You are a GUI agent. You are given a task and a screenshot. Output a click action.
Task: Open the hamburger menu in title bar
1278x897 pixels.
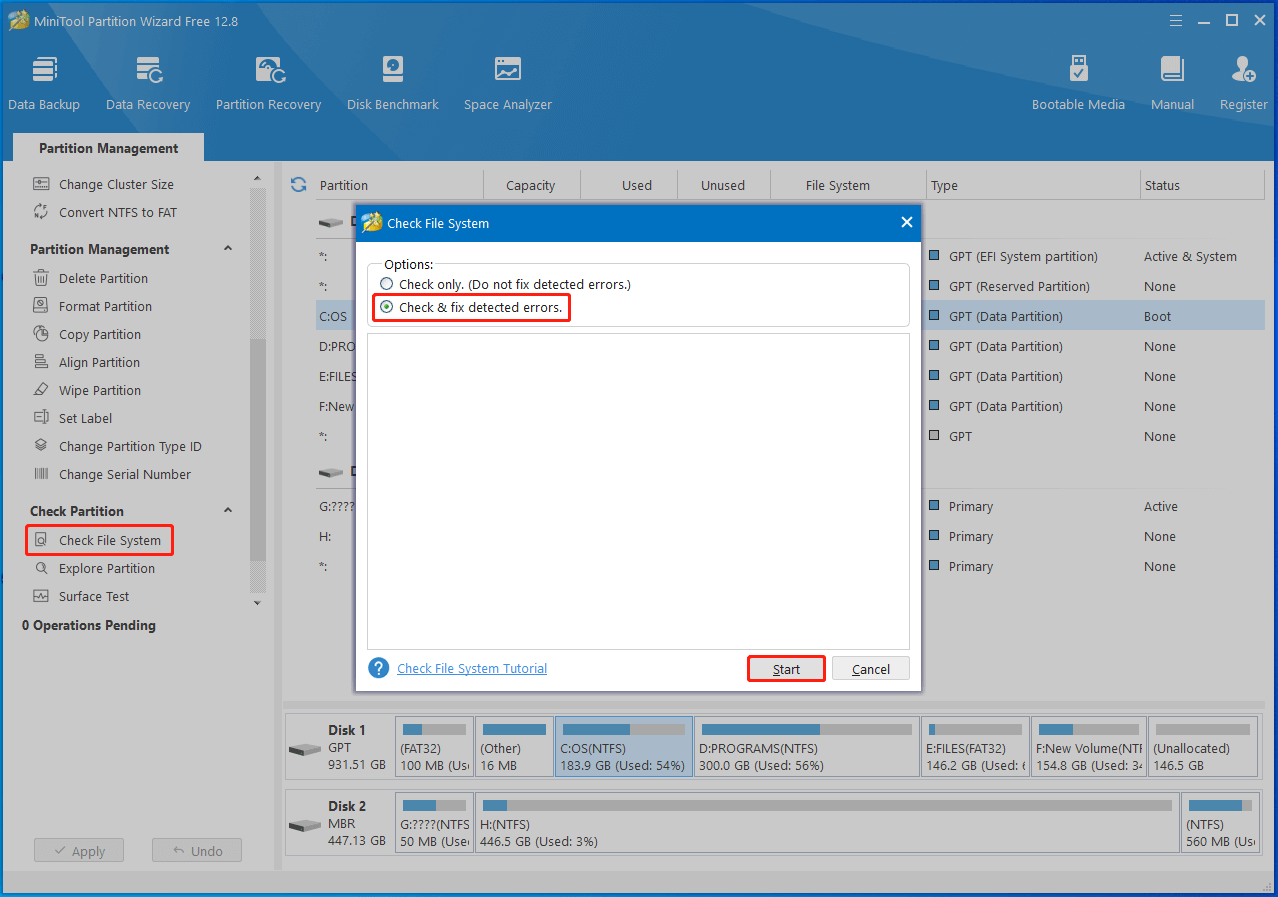click(x=1177, y=20)
